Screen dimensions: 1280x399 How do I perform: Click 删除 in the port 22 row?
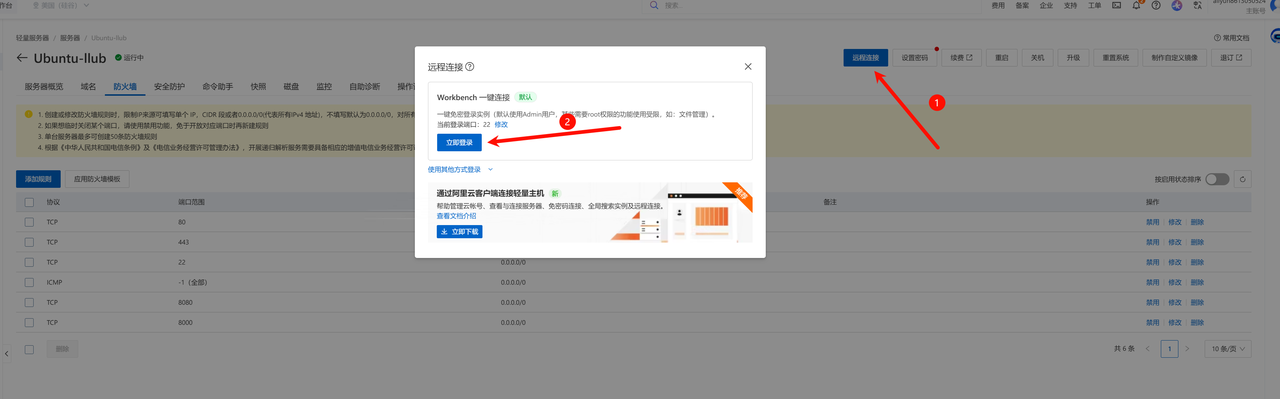(1197, 262)
